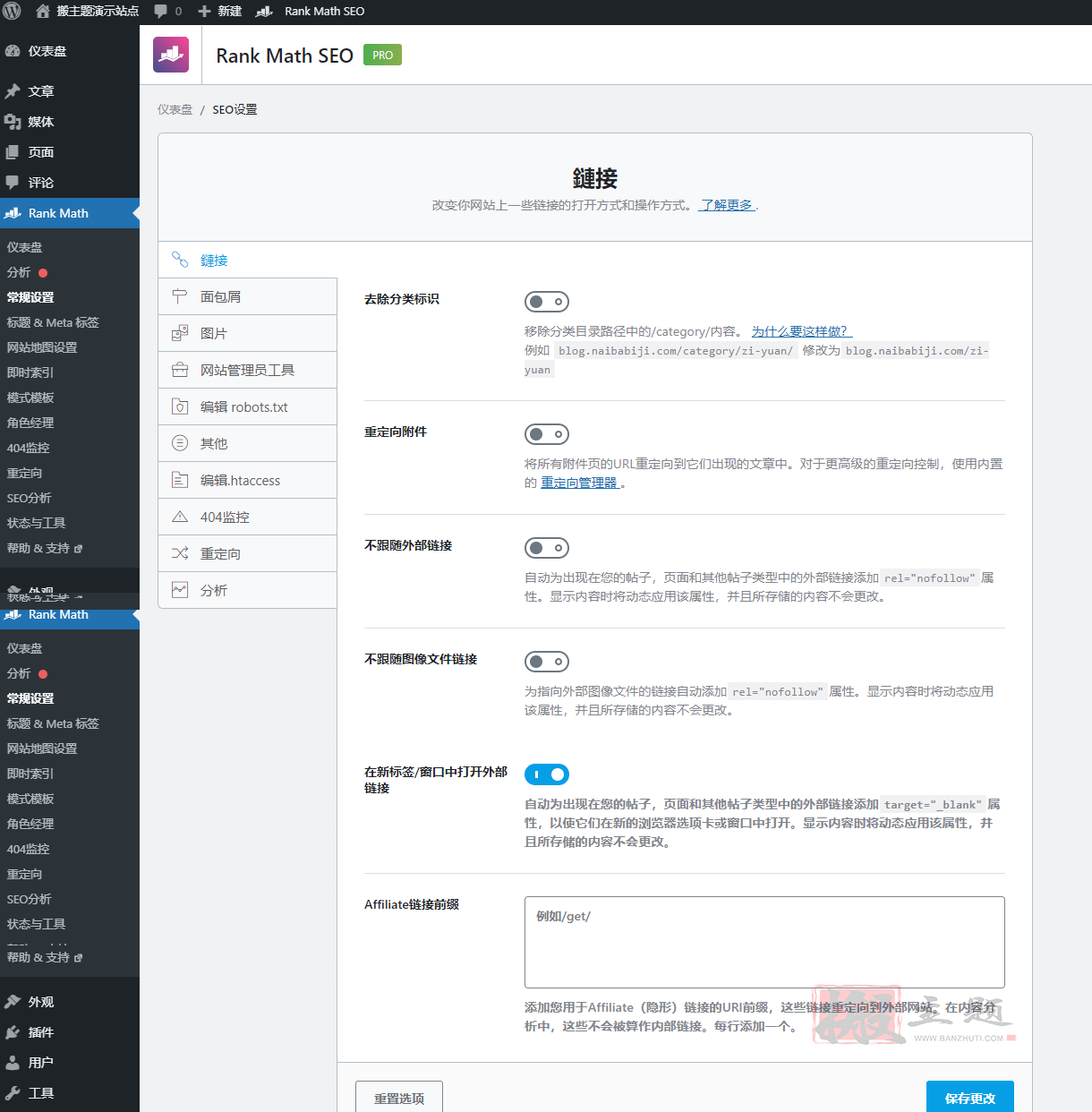Screen dimensions: 1092x1112
Task: Open Rank Math SEO admin bar menu
Action: 311,11
